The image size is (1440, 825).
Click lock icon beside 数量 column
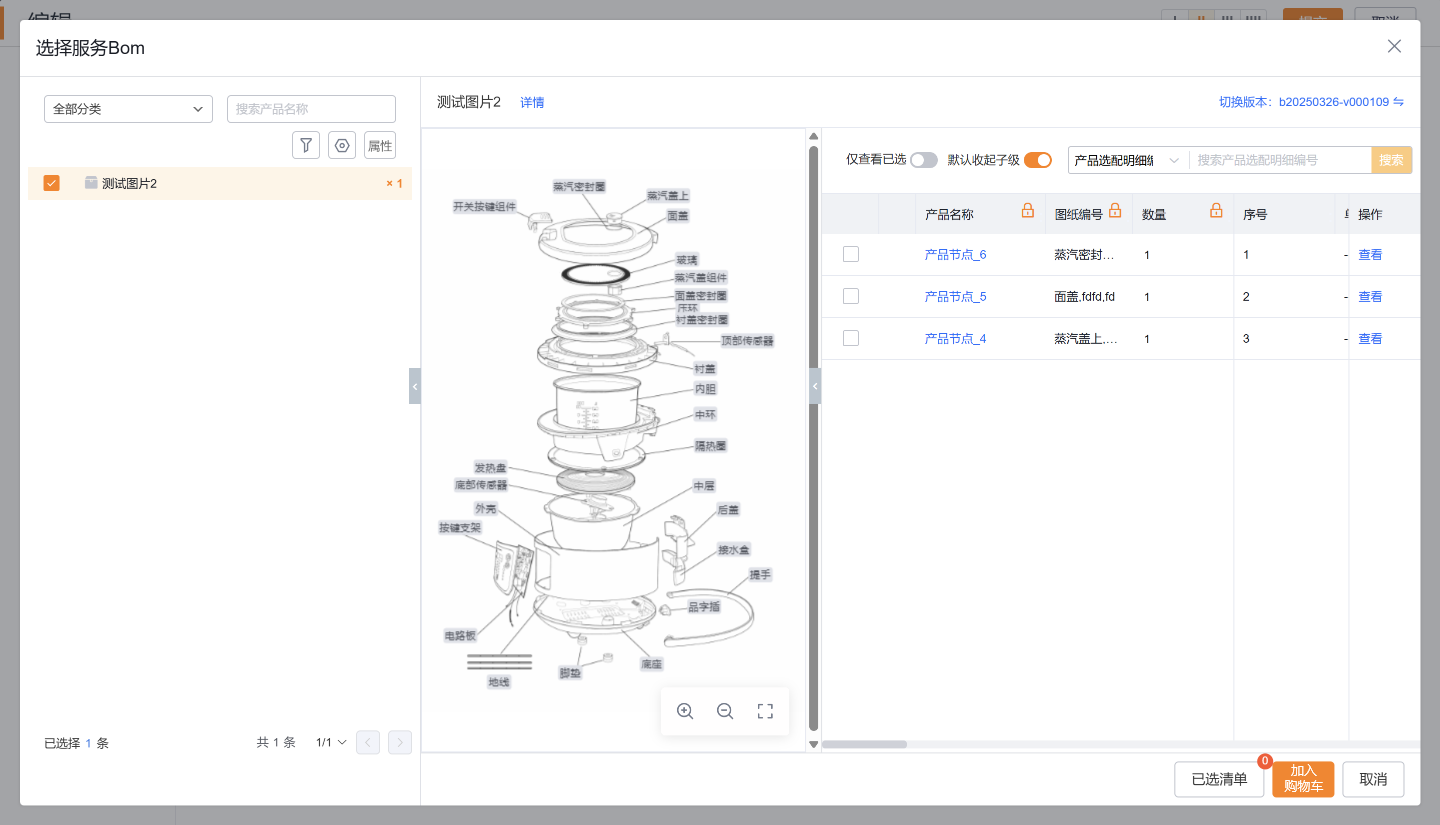point(1216,211)
